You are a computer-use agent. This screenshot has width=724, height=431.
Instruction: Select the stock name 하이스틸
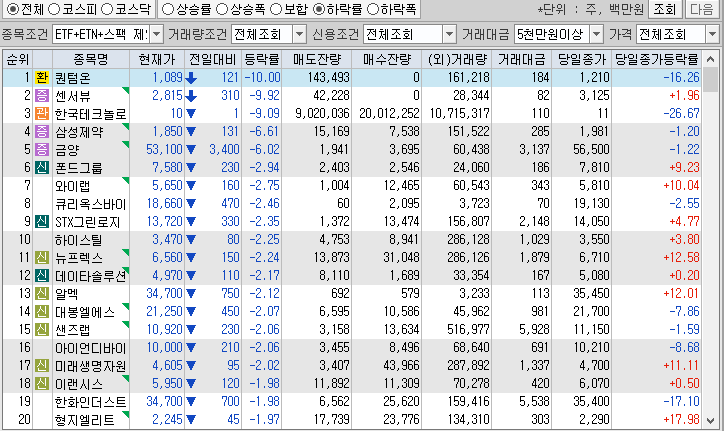click(x=78, y=240)
